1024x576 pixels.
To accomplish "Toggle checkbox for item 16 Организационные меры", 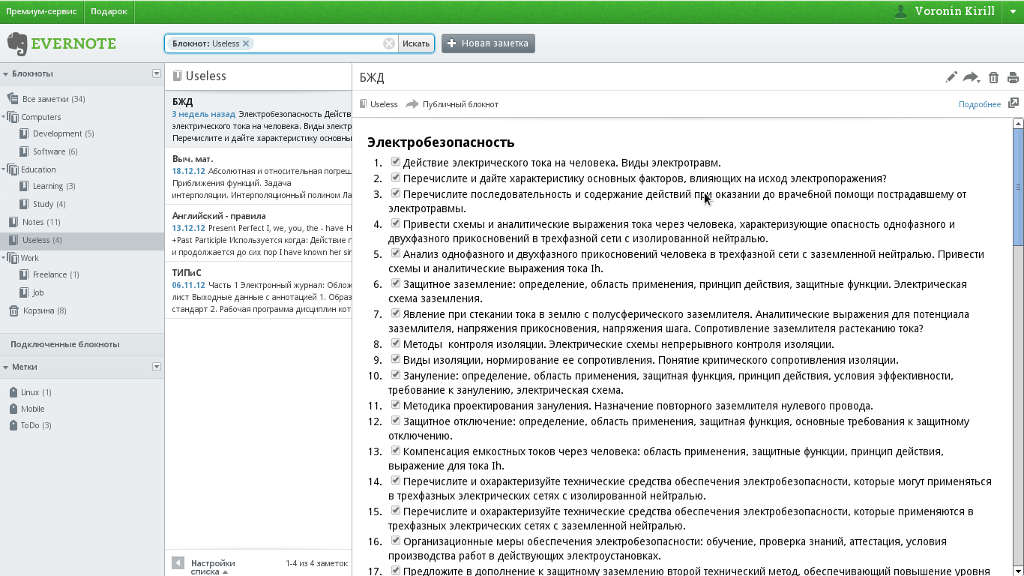I will click(395, 540).
